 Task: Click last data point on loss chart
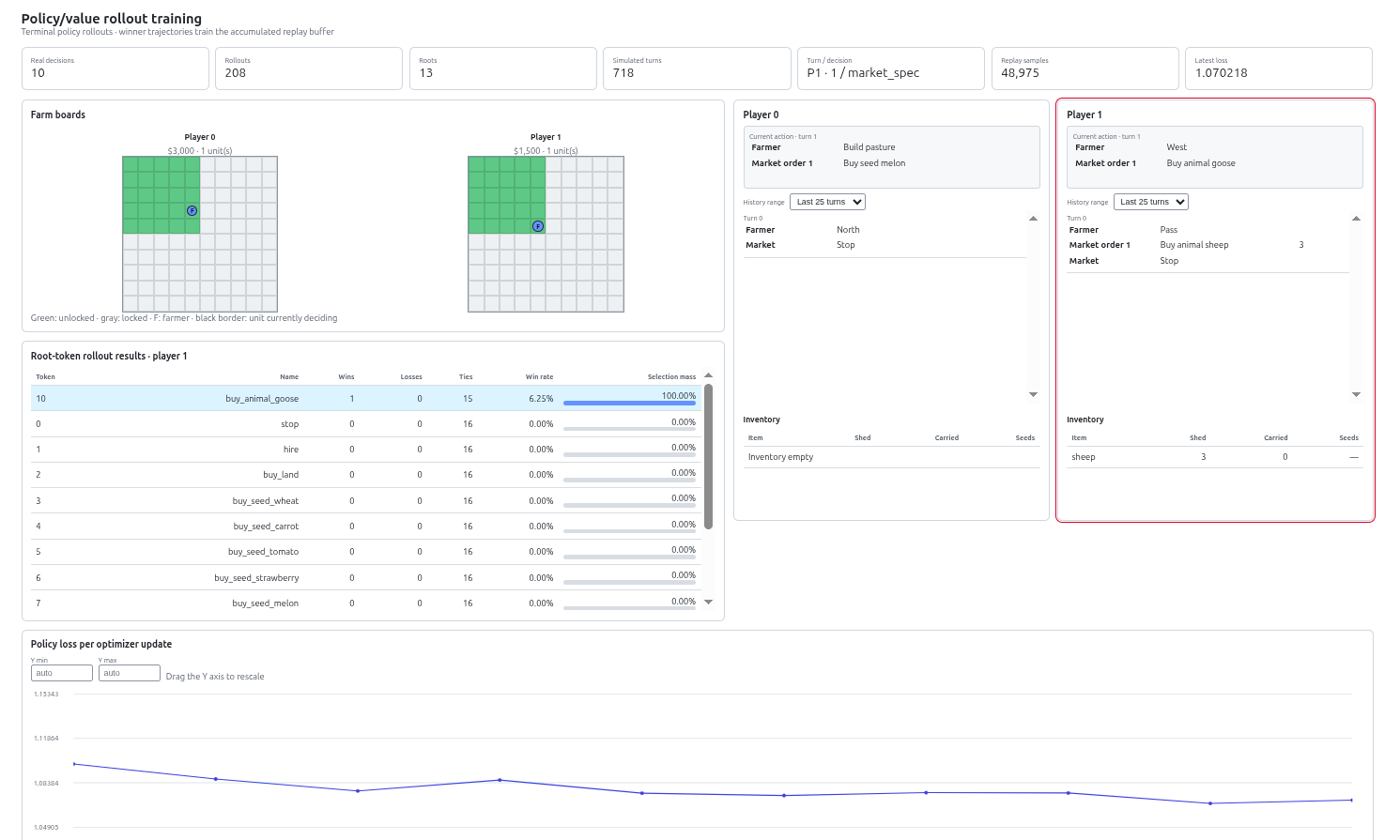coord(1351,800)
